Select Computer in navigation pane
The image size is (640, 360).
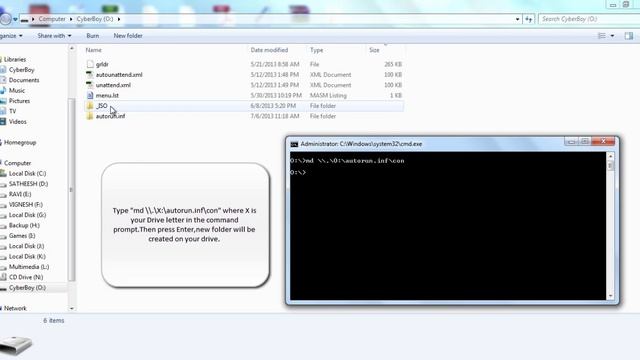[x=18, y=163]
